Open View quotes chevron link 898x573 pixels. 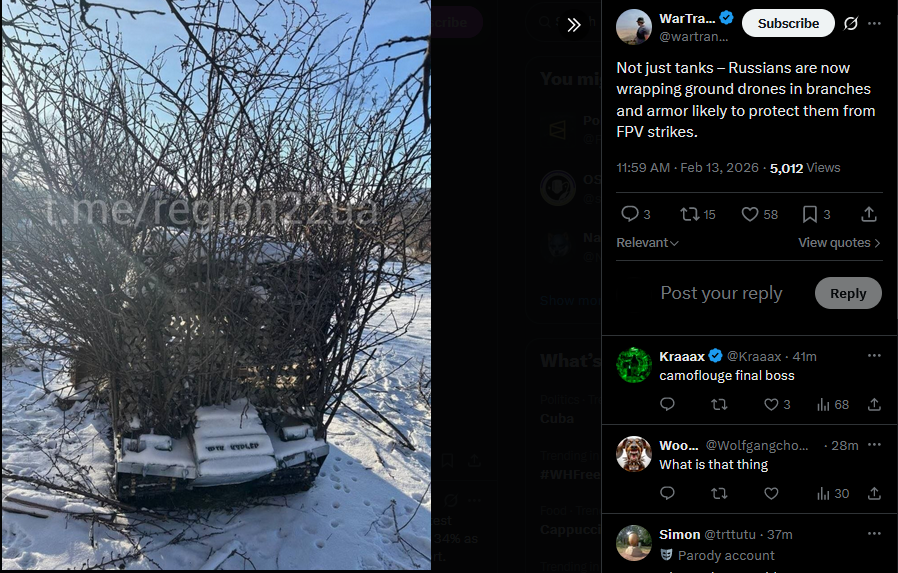coord(840,243)
